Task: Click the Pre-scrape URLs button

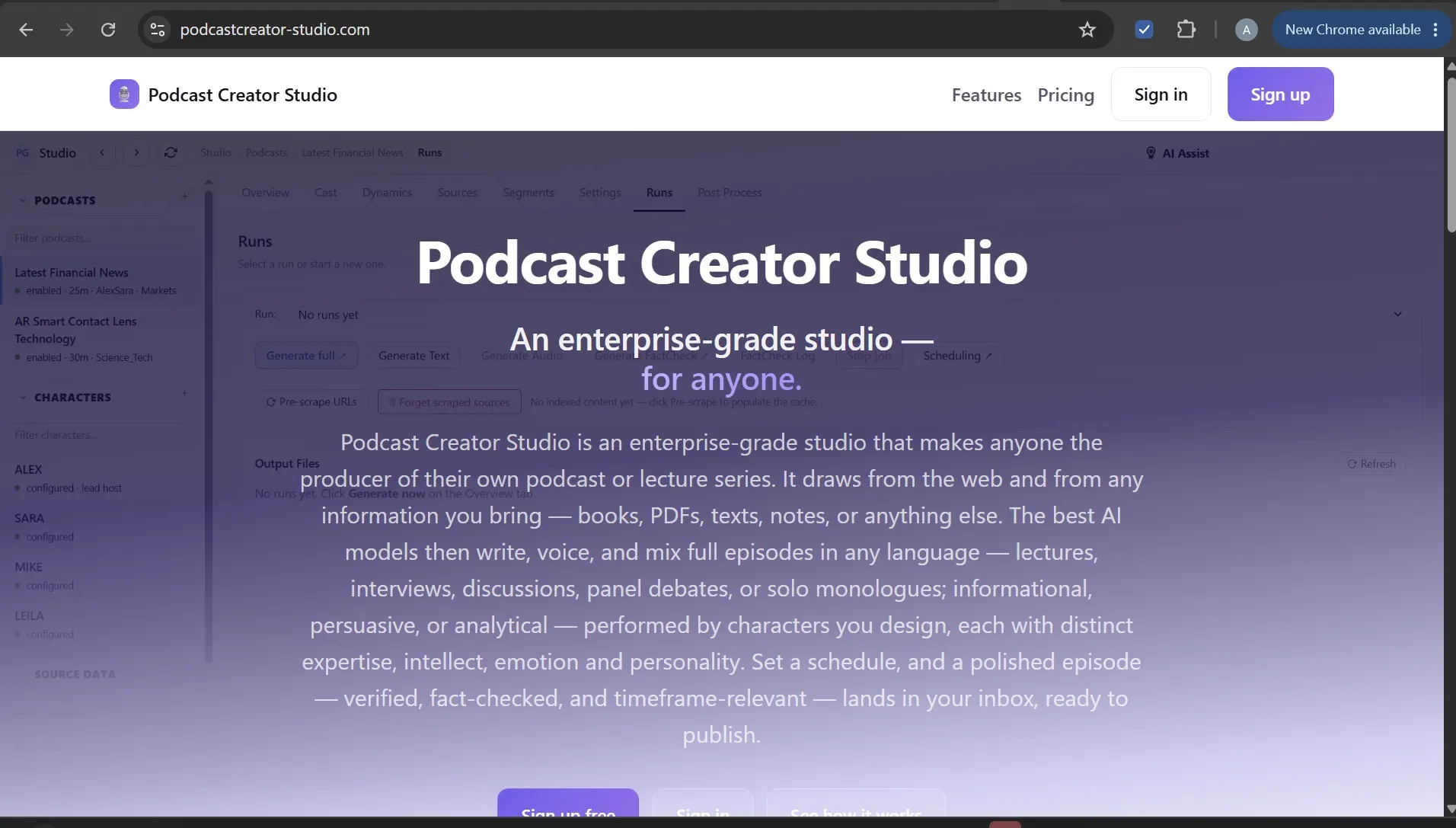Action: (311, 402)
